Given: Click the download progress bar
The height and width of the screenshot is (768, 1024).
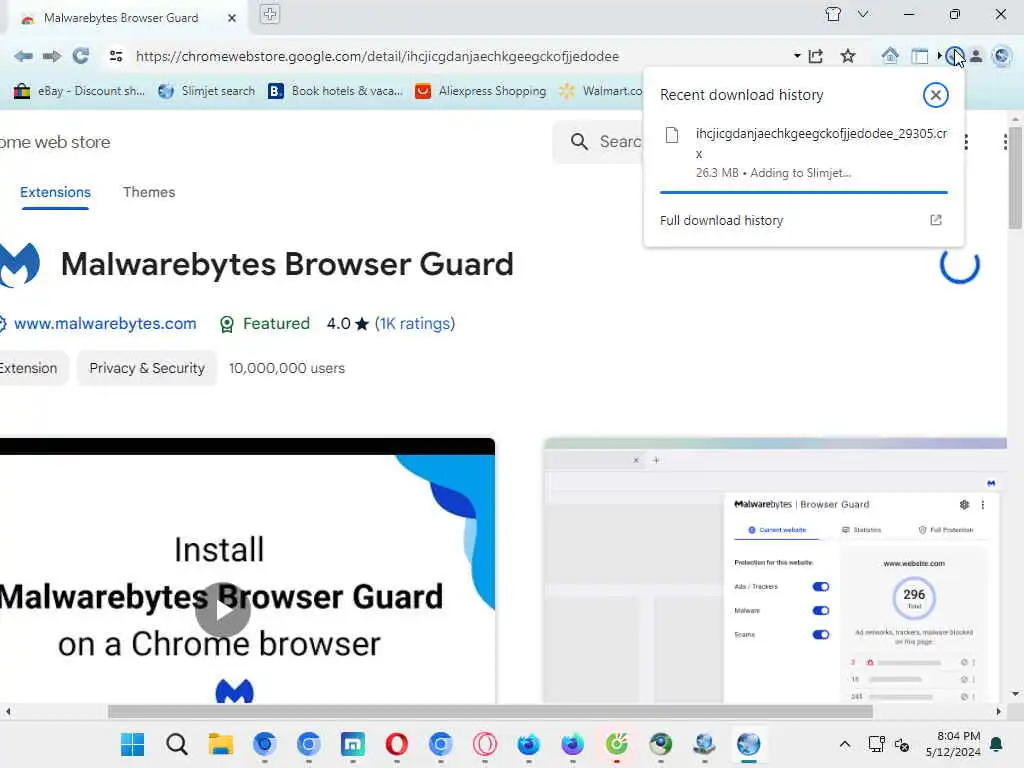Looking at the screenshot, I should 803,192.
